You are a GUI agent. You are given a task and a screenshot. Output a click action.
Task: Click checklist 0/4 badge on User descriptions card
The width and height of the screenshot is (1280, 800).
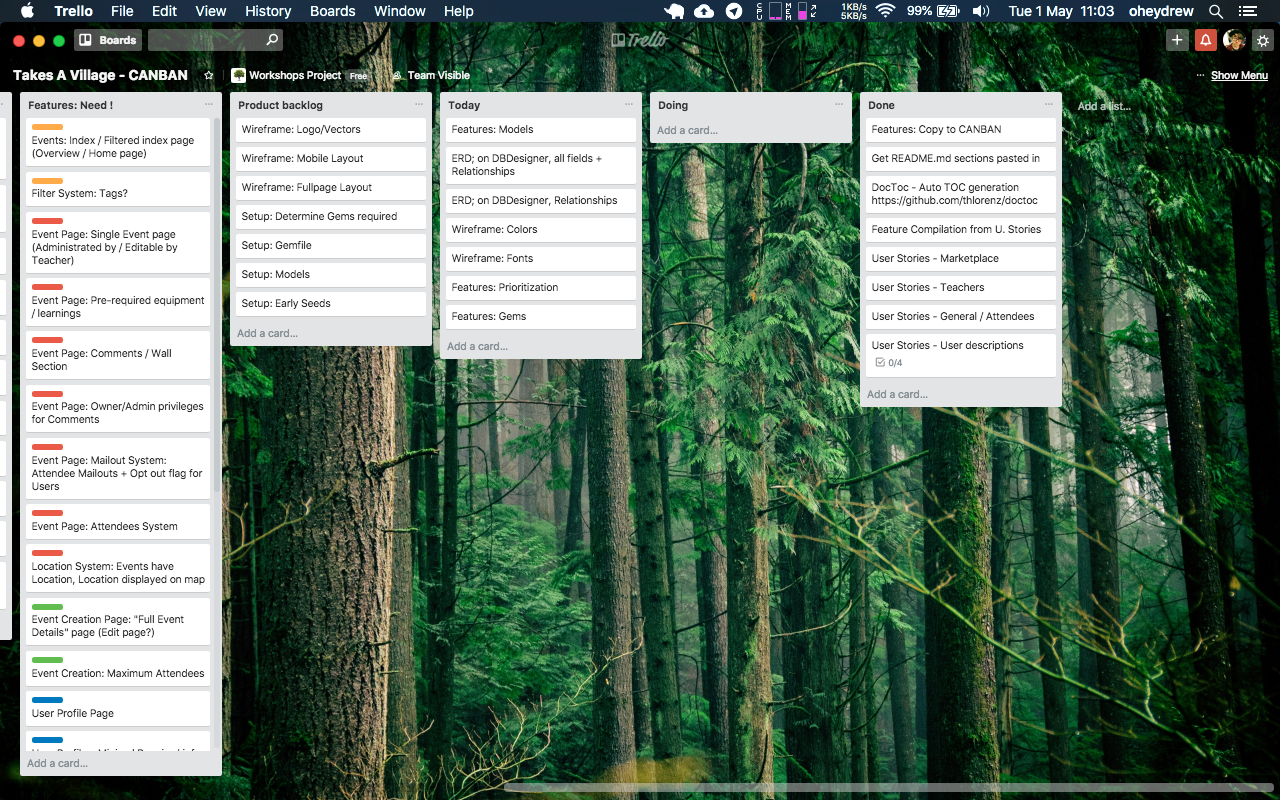pyautogui.click(x=889, y=363)
